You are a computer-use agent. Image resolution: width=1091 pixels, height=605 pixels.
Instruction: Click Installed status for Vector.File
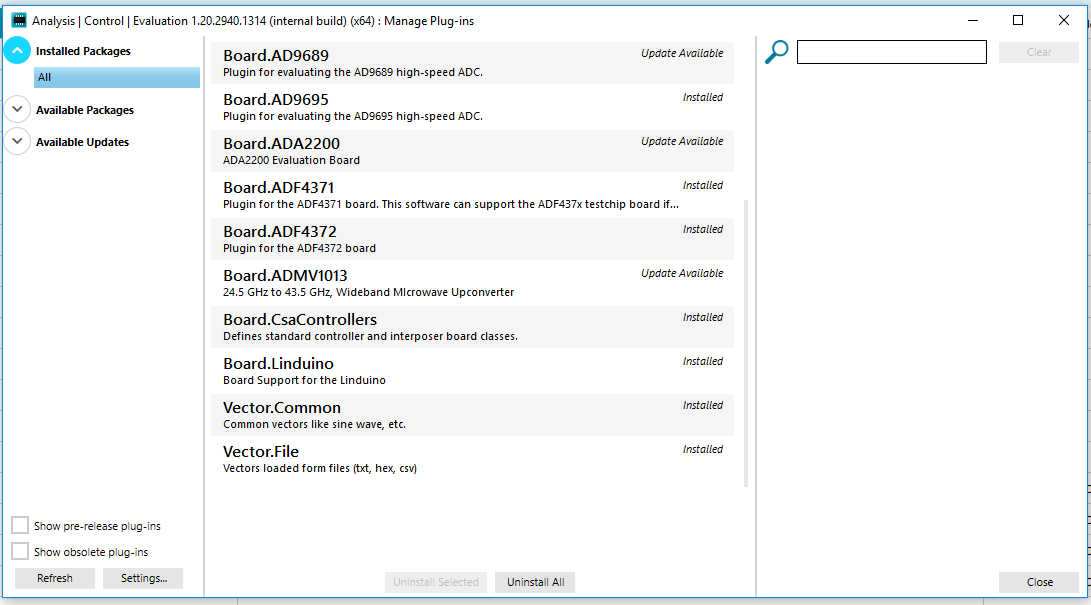703,449
